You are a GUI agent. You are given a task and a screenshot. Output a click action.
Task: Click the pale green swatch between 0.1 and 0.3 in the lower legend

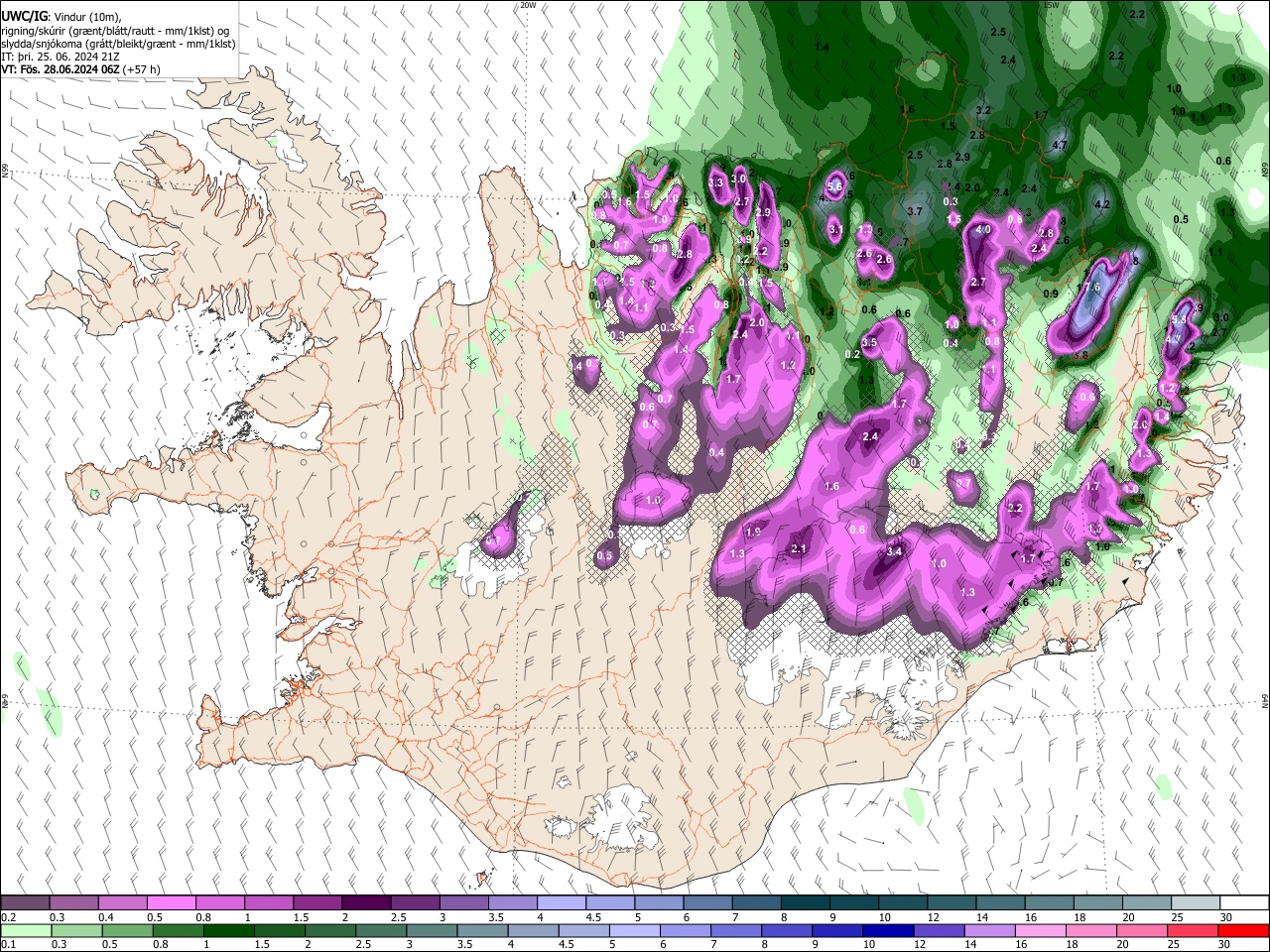coord(26,930)
